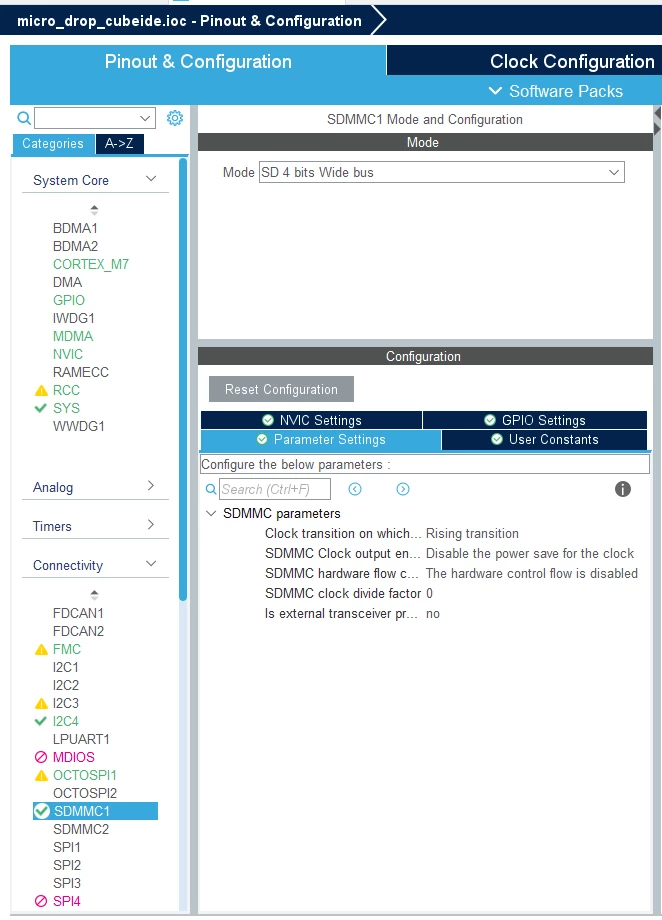
Task: Click the disabled icon beside MDIOS
Action: coord(40,757)
